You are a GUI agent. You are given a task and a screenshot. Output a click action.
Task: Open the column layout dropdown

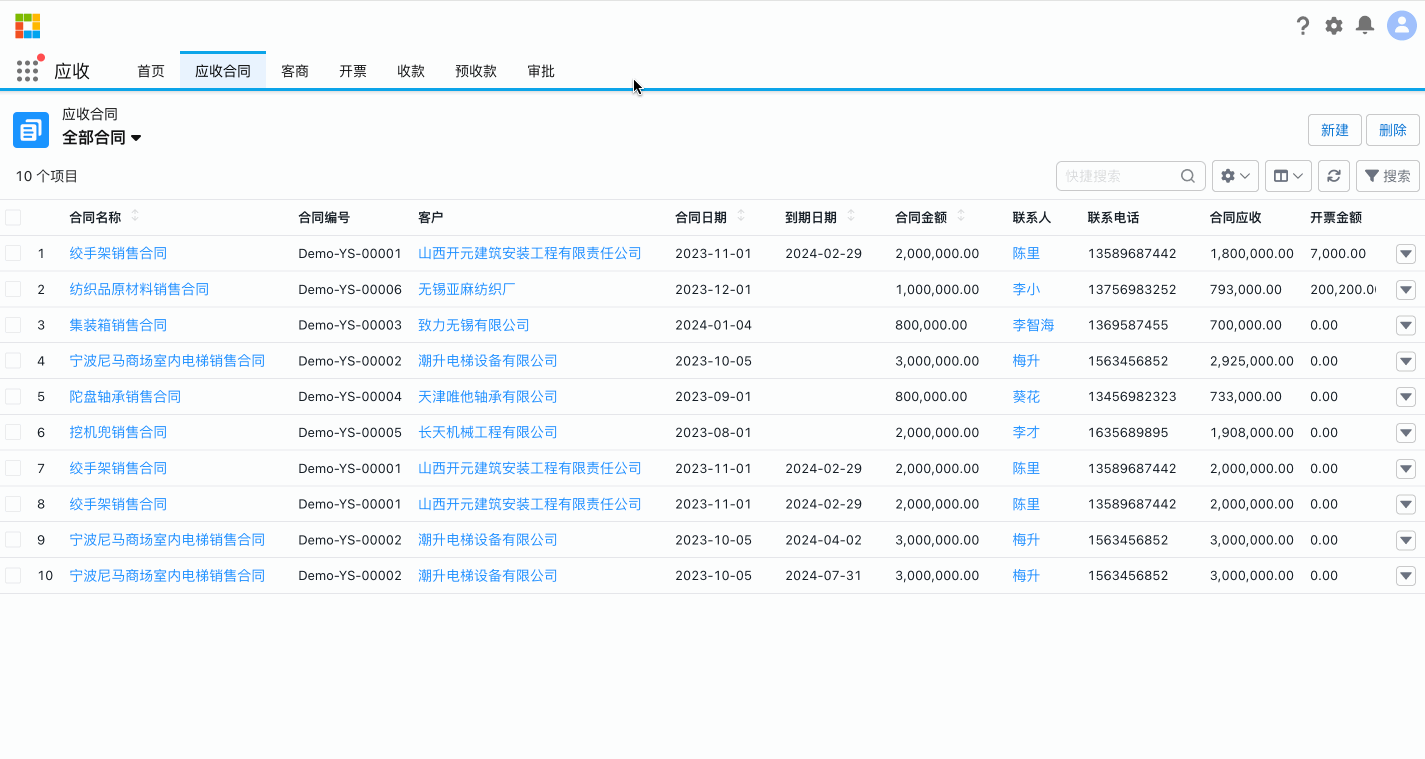point(1288,176)
